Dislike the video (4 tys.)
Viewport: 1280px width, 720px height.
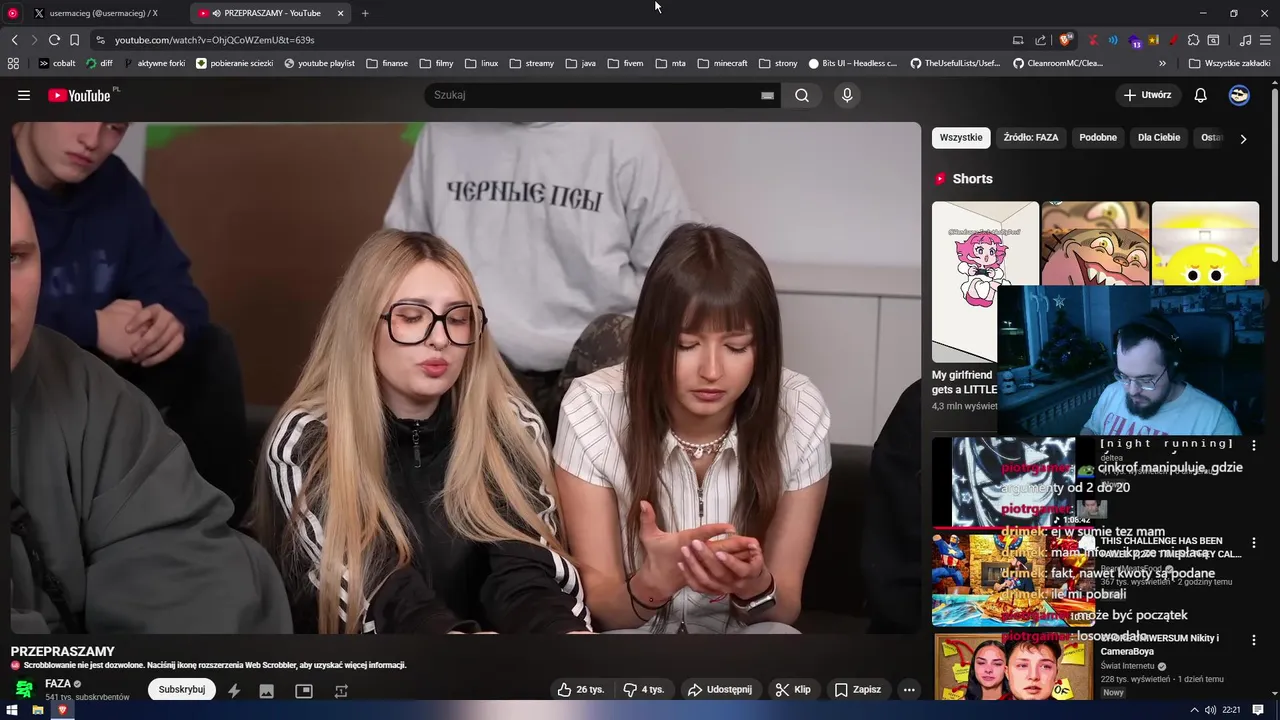pos(643,689)
